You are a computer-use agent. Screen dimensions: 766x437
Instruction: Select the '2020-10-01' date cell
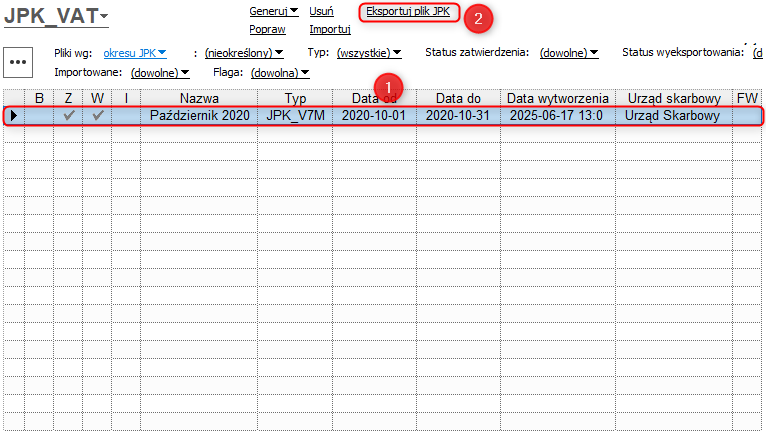click(x=374, y=116)
